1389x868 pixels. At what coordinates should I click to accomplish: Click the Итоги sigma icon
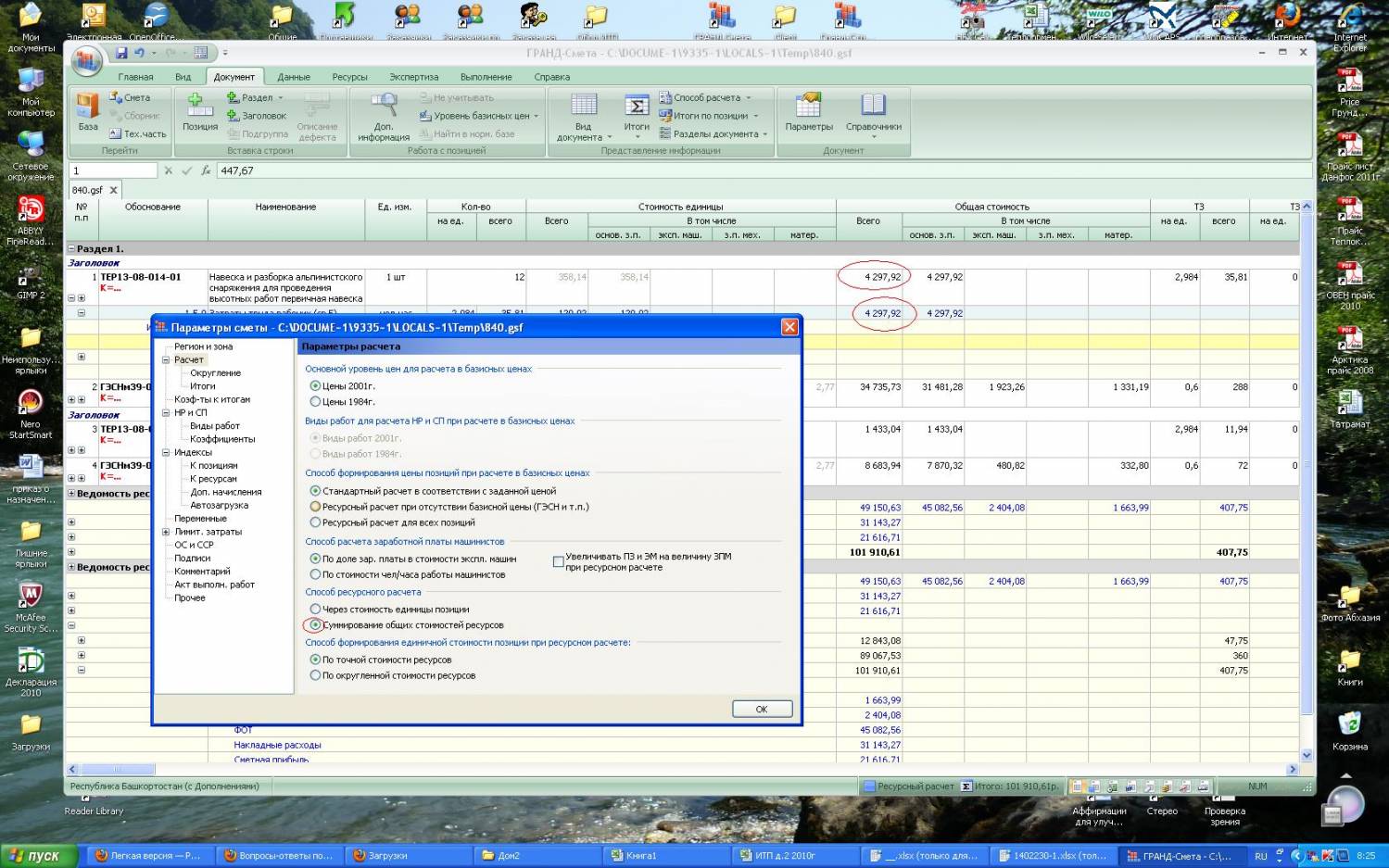637,107
